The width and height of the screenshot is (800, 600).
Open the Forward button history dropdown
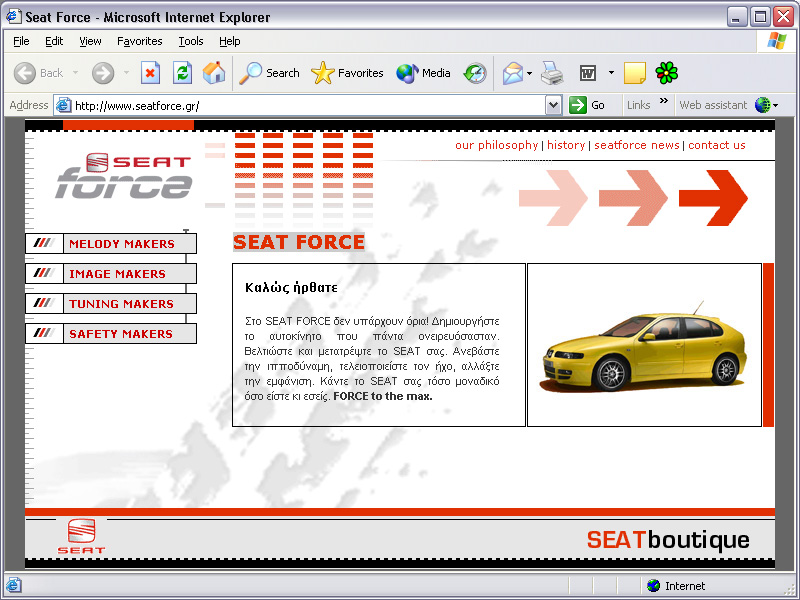[x=126, y=73]
